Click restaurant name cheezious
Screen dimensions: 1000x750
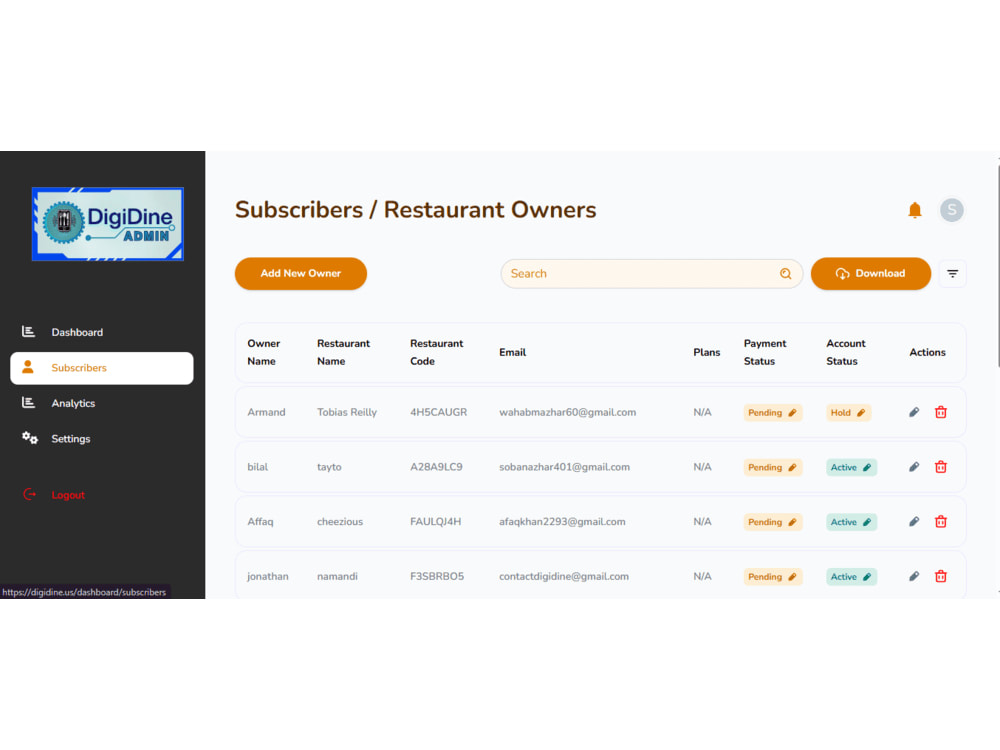click(x=340, y=522)
